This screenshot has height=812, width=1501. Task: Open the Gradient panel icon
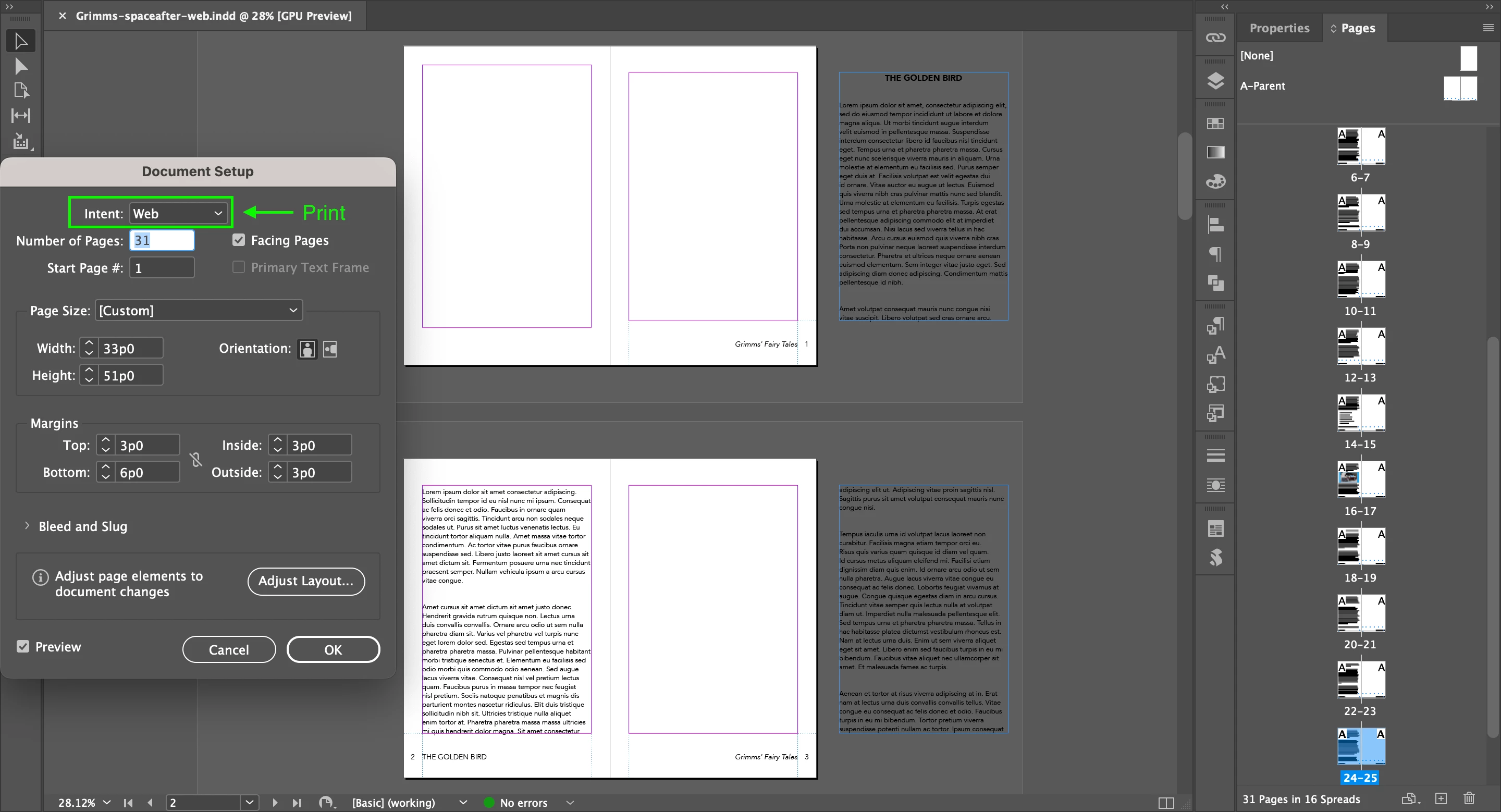[1215, 152]
